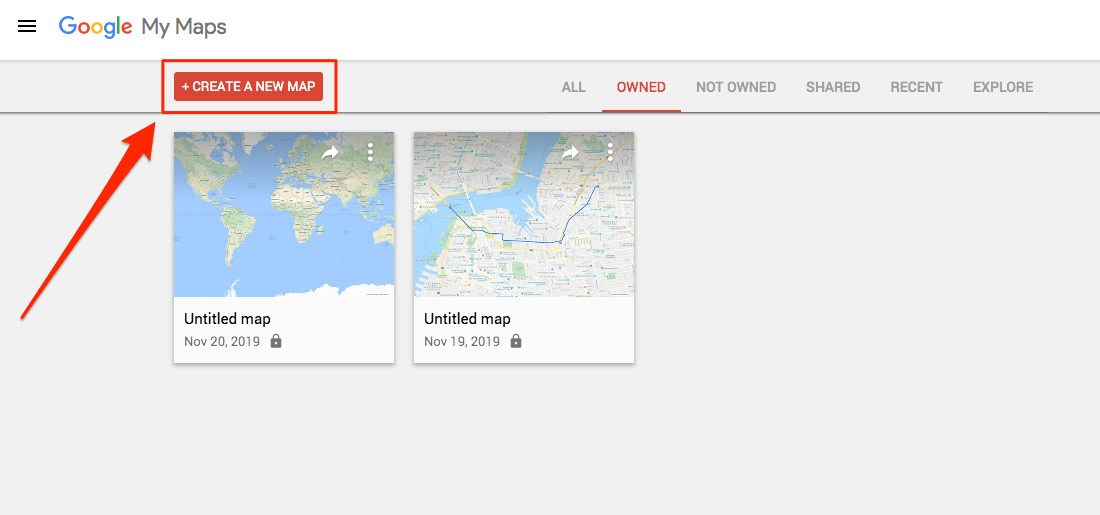Switch to the Not Owned tab
1100x515 pixels.
[x=736, y=88]
